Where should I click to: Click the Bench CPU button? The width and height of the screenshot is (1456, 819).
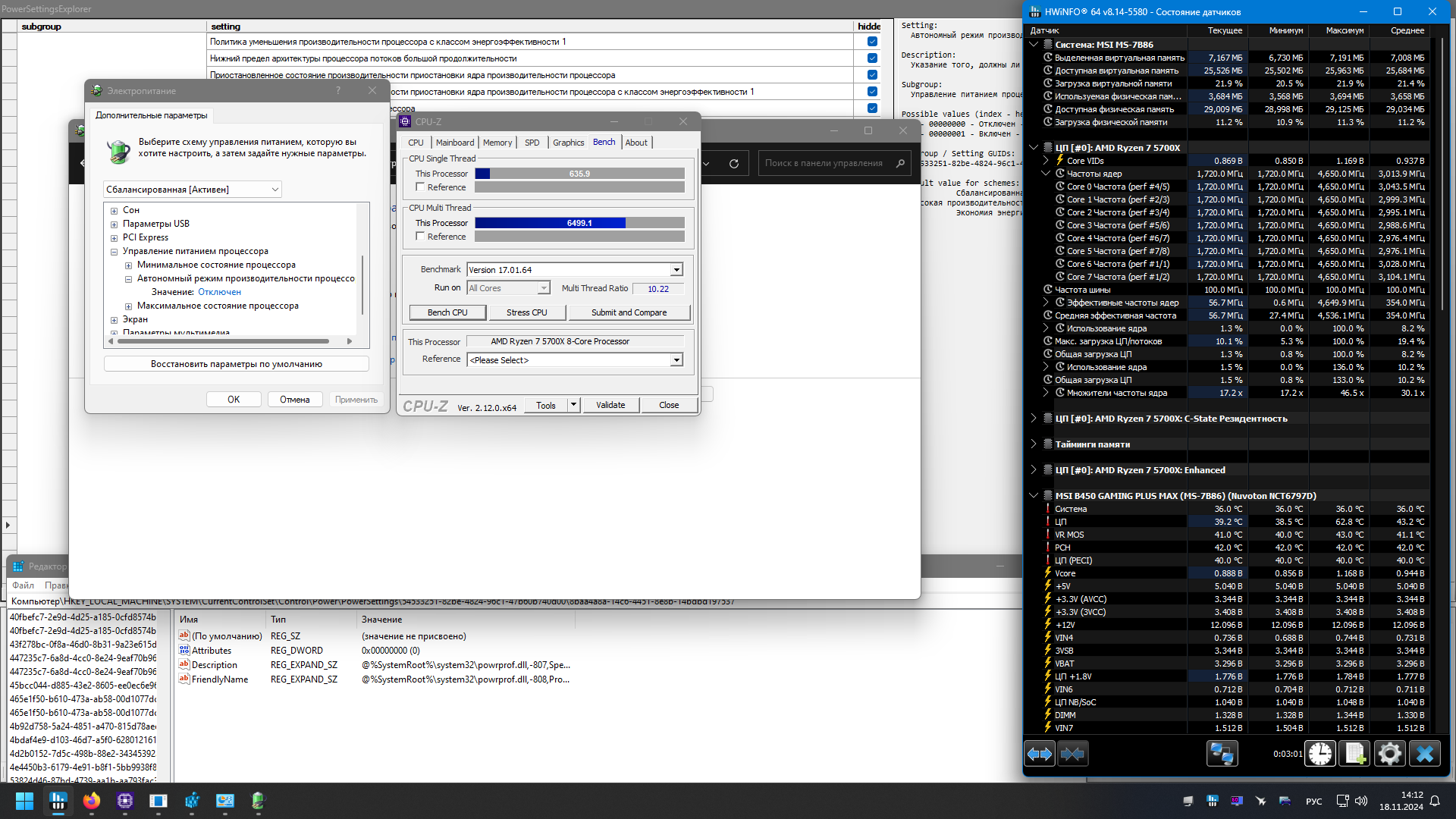click(447, 312)
